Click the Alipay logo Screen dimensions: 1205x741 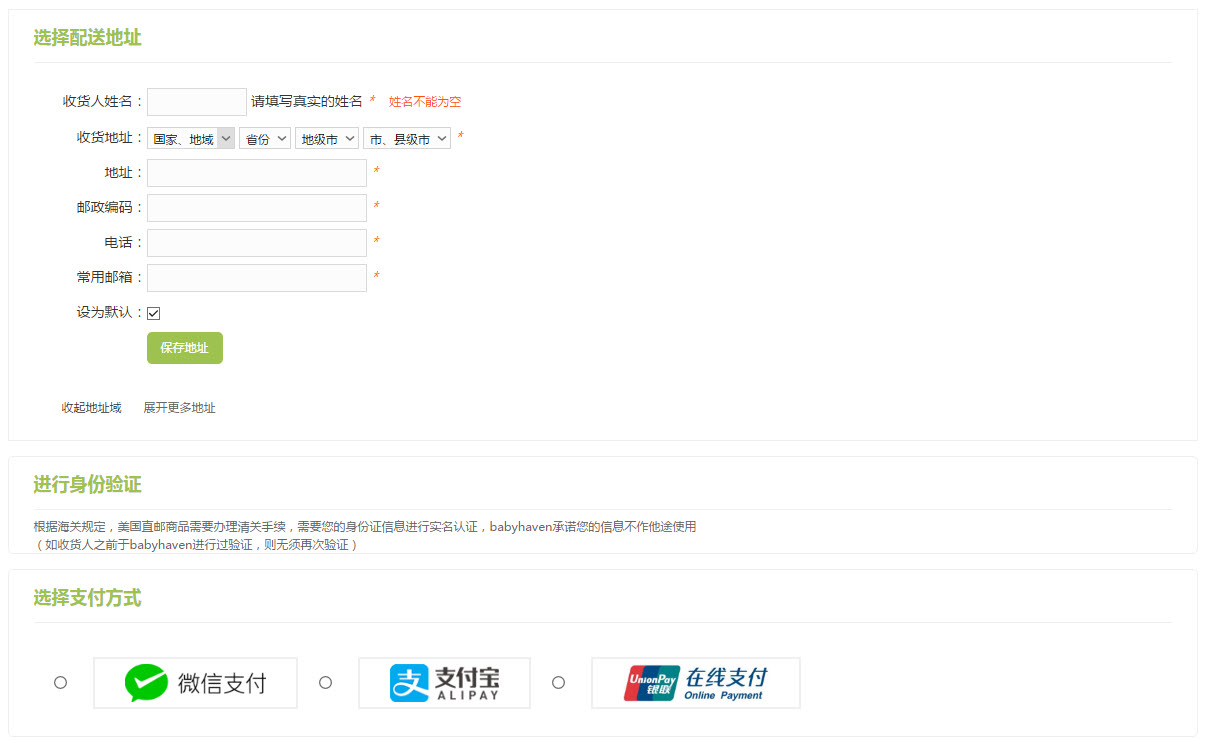[x=444, y=683]
